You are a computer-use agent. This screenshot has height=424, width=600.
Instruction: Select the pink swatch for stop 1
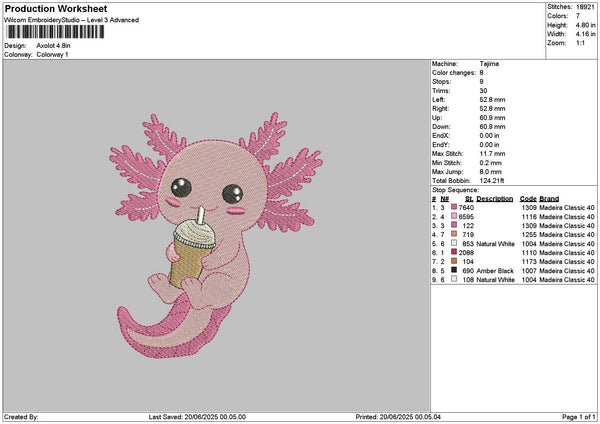454,207
